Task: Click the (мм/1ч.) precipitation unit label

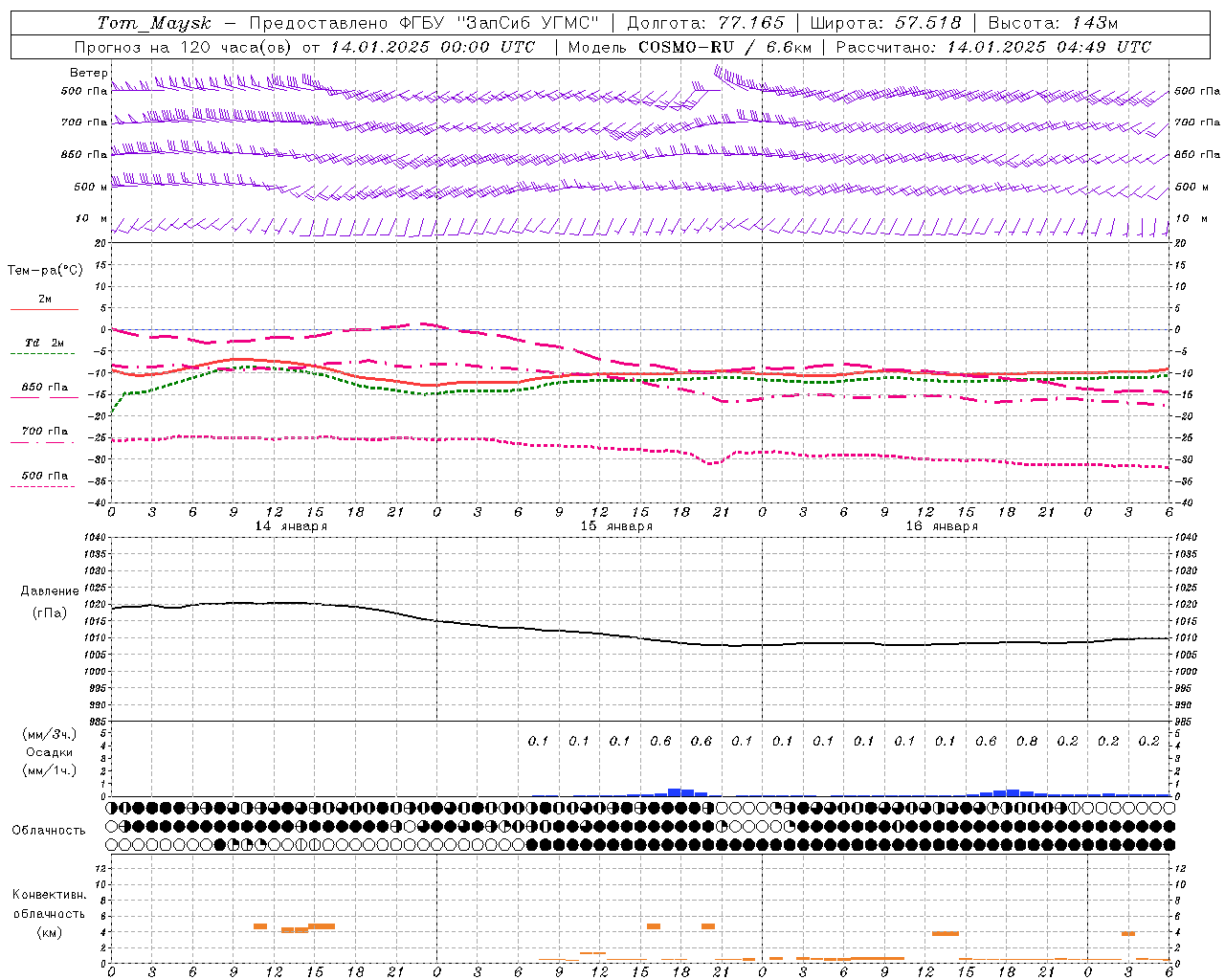Action: coord(49,770)
